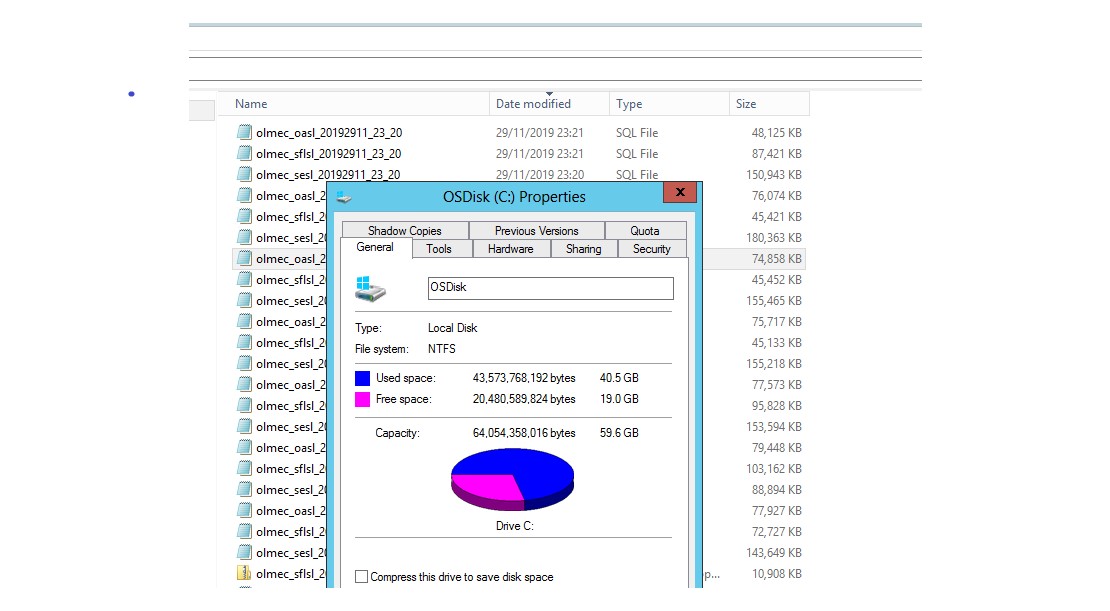Select the file icon in the 153,594 KB row
This screenshot has height=611, width=1110.
(244, 426)
